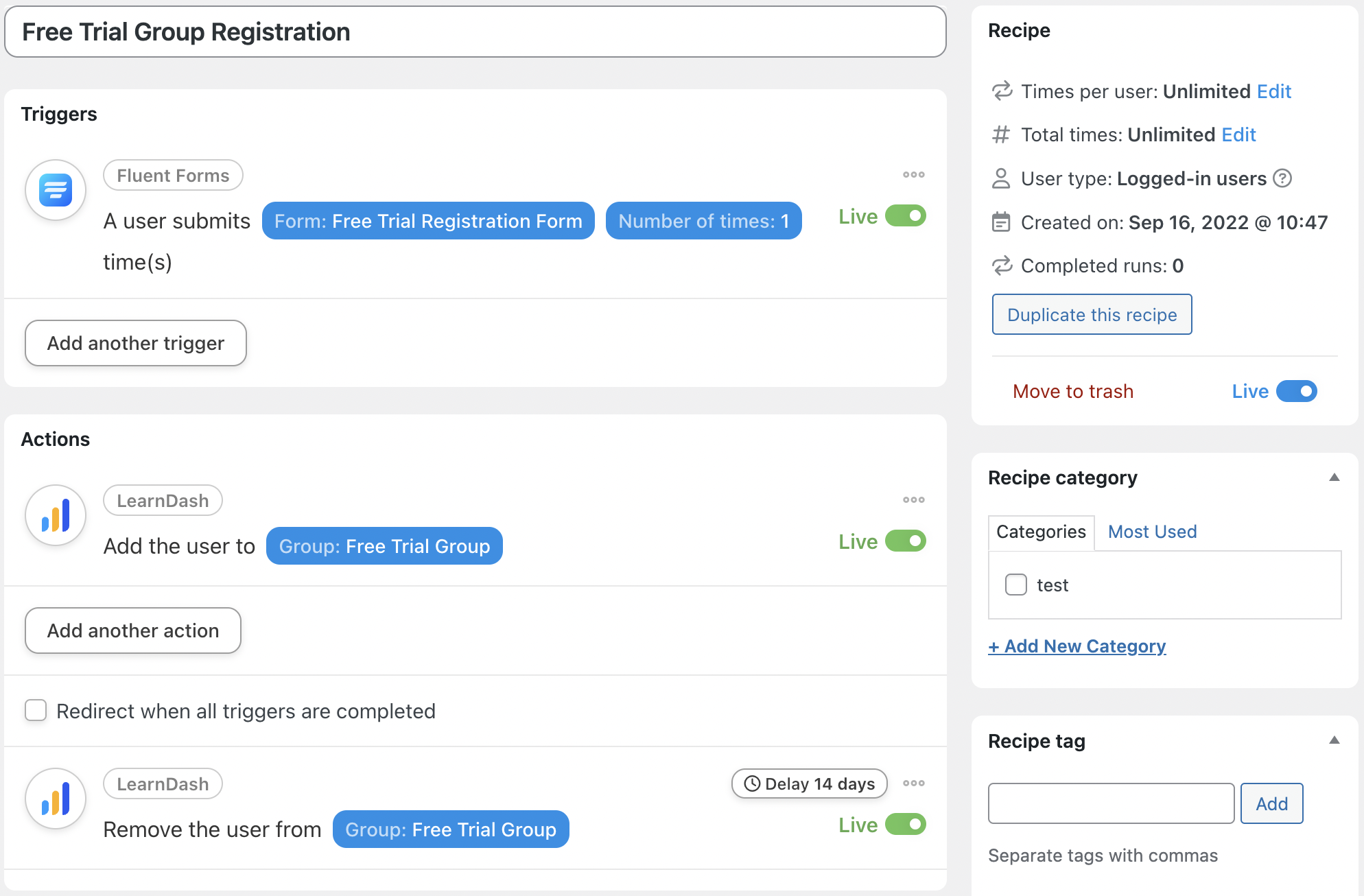
Task: Check the test category checkbox
Action: pos(1015,585)
